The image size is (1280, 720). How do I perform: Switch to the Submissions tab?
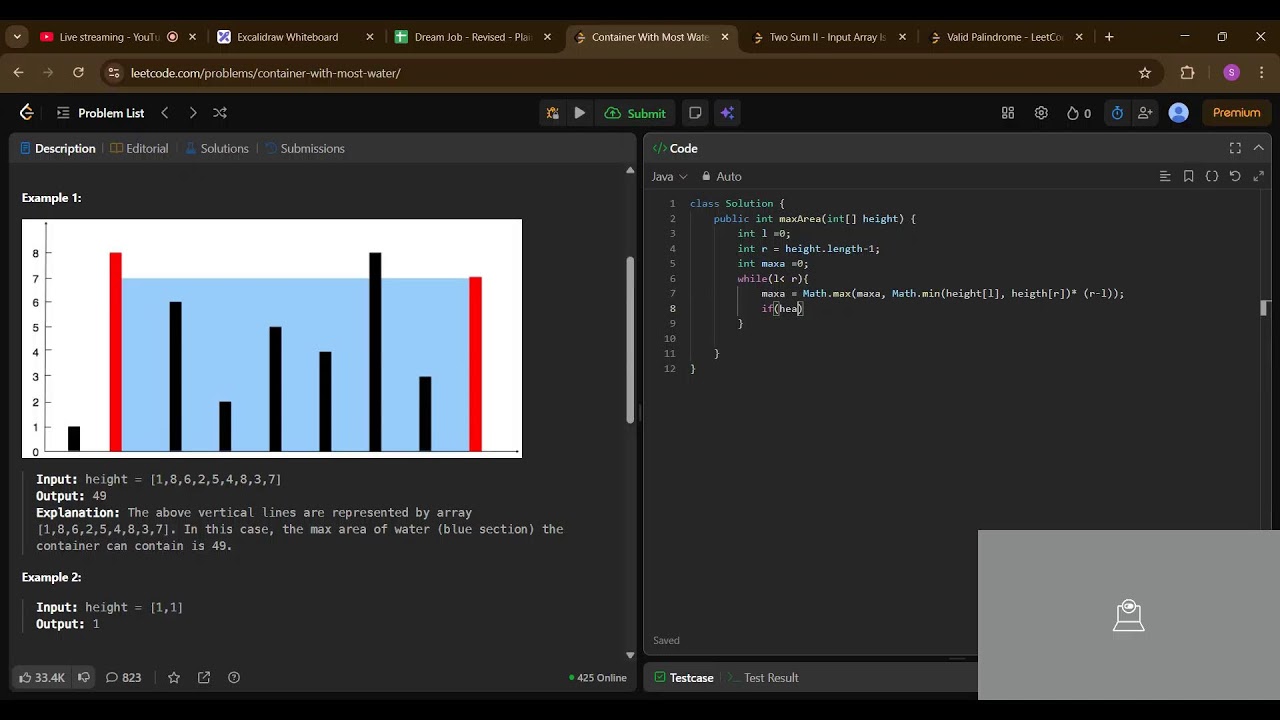pos(305,148)
